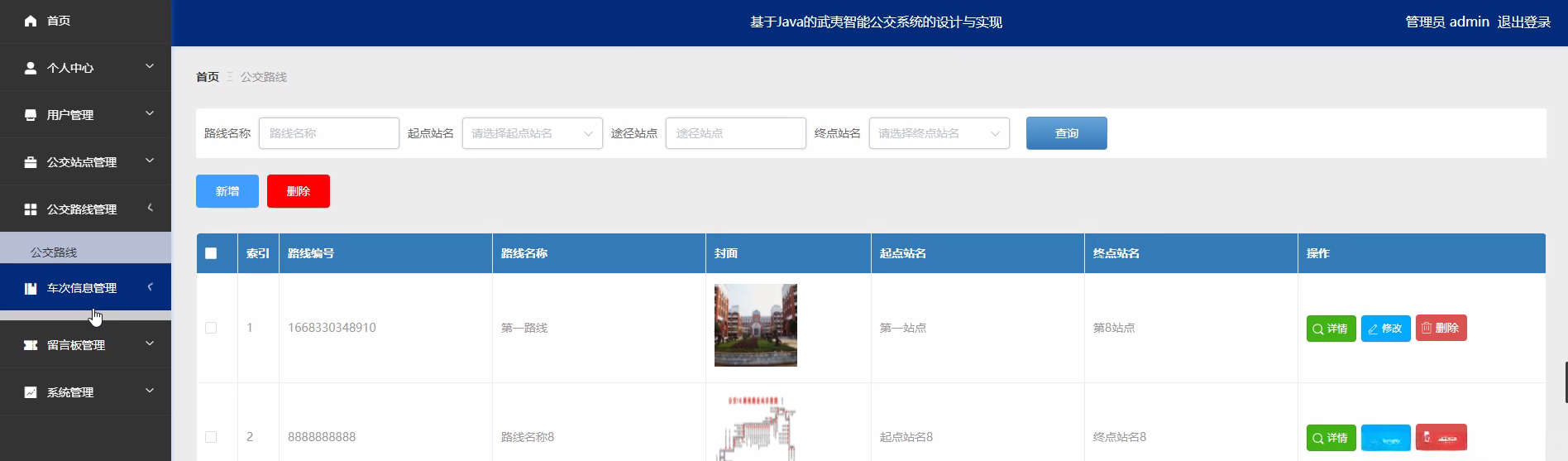The width and height of the screenshot is (1568, 461).
Task: Click the chart icon beside 系统管理
Action: [31, 392]
